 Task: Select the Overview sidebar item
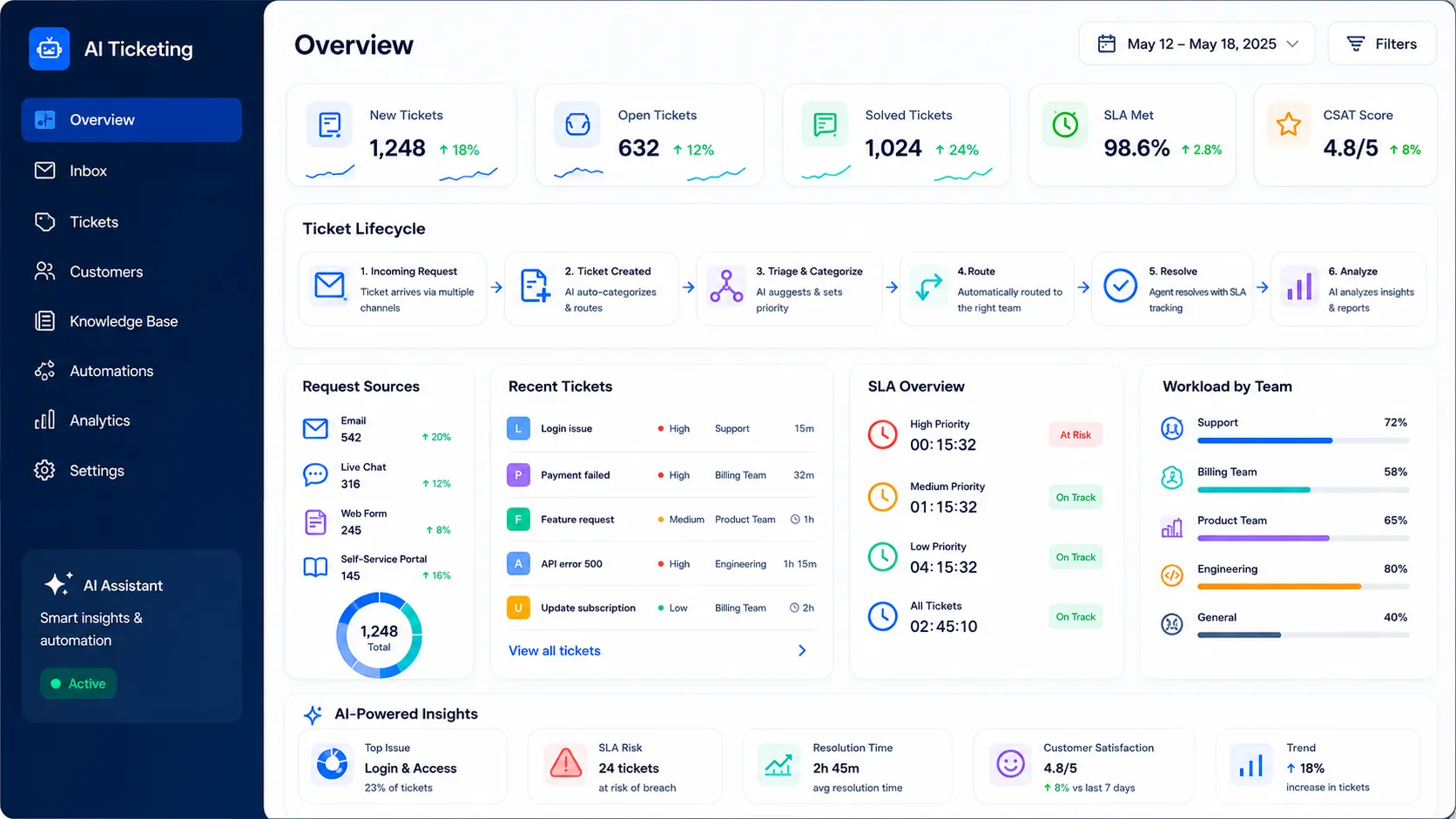pyautogui.click(x=131, y=120)
